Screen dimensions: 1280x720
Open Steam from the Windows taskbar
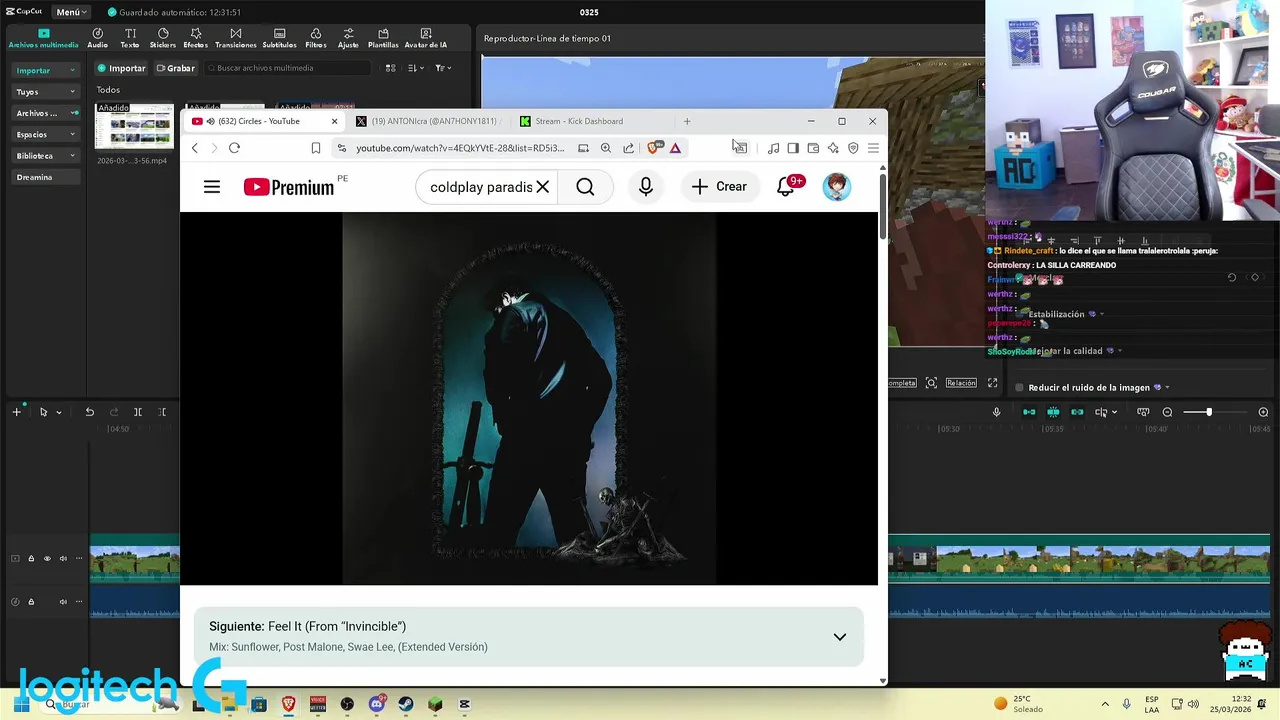click(406, 704)
